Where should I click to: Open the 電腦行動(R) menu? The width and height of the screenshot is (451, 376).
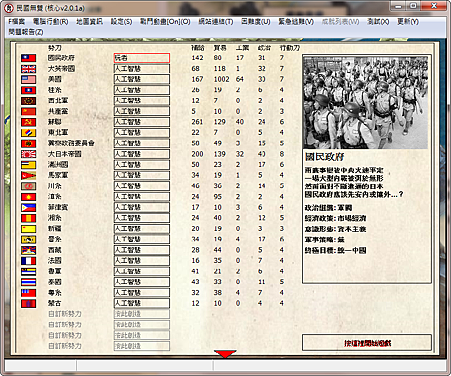click(x=50, y=22)
